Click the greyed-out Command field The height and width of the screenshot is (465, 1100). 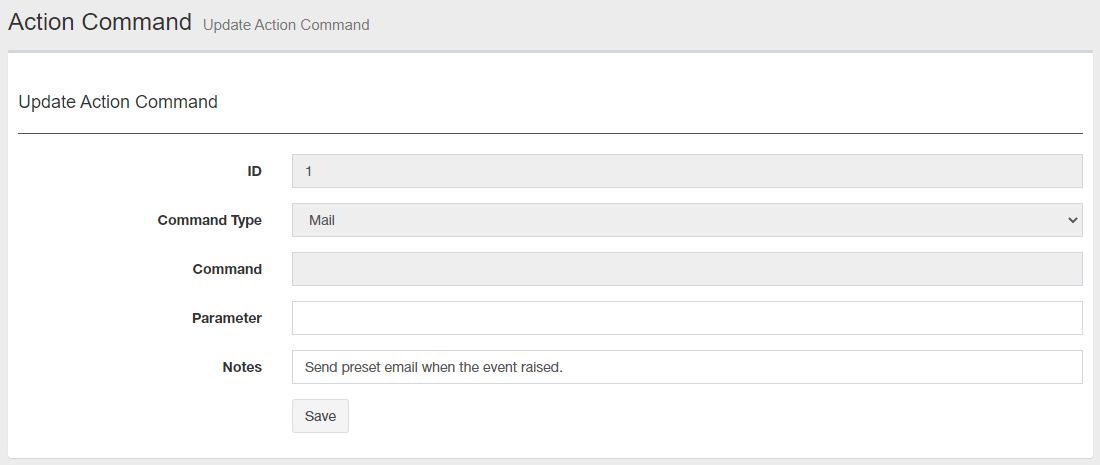coord(686,269)
